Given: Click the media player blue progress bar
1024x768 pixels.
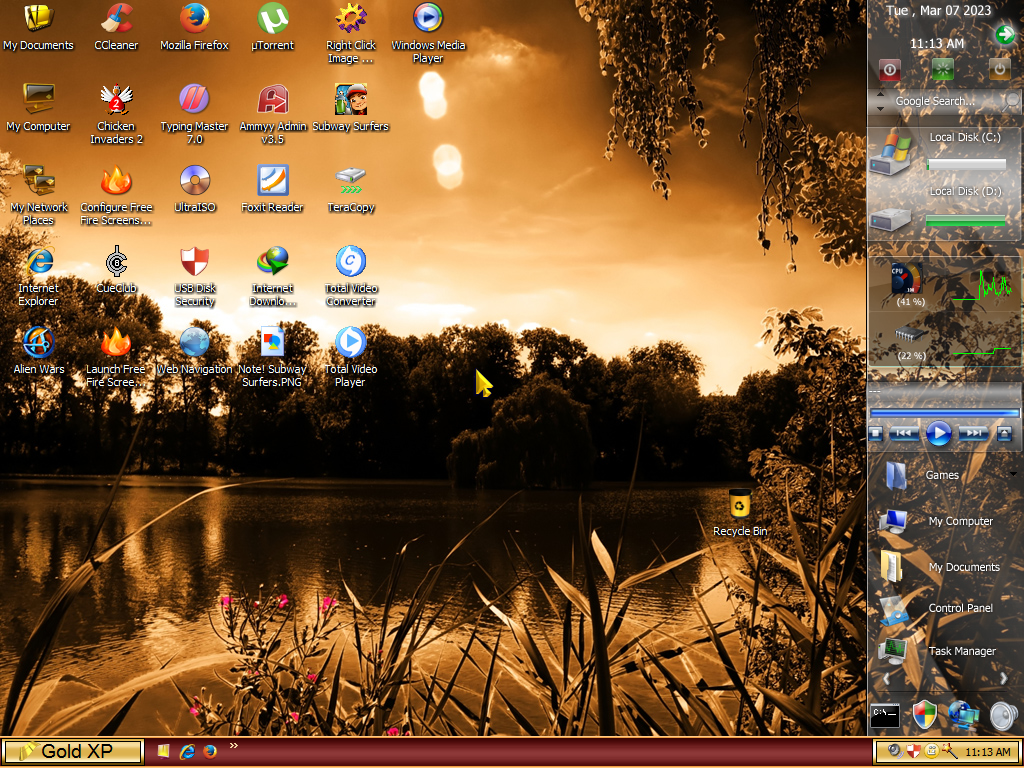Looking at the screenshot, I should click(944, 412).
